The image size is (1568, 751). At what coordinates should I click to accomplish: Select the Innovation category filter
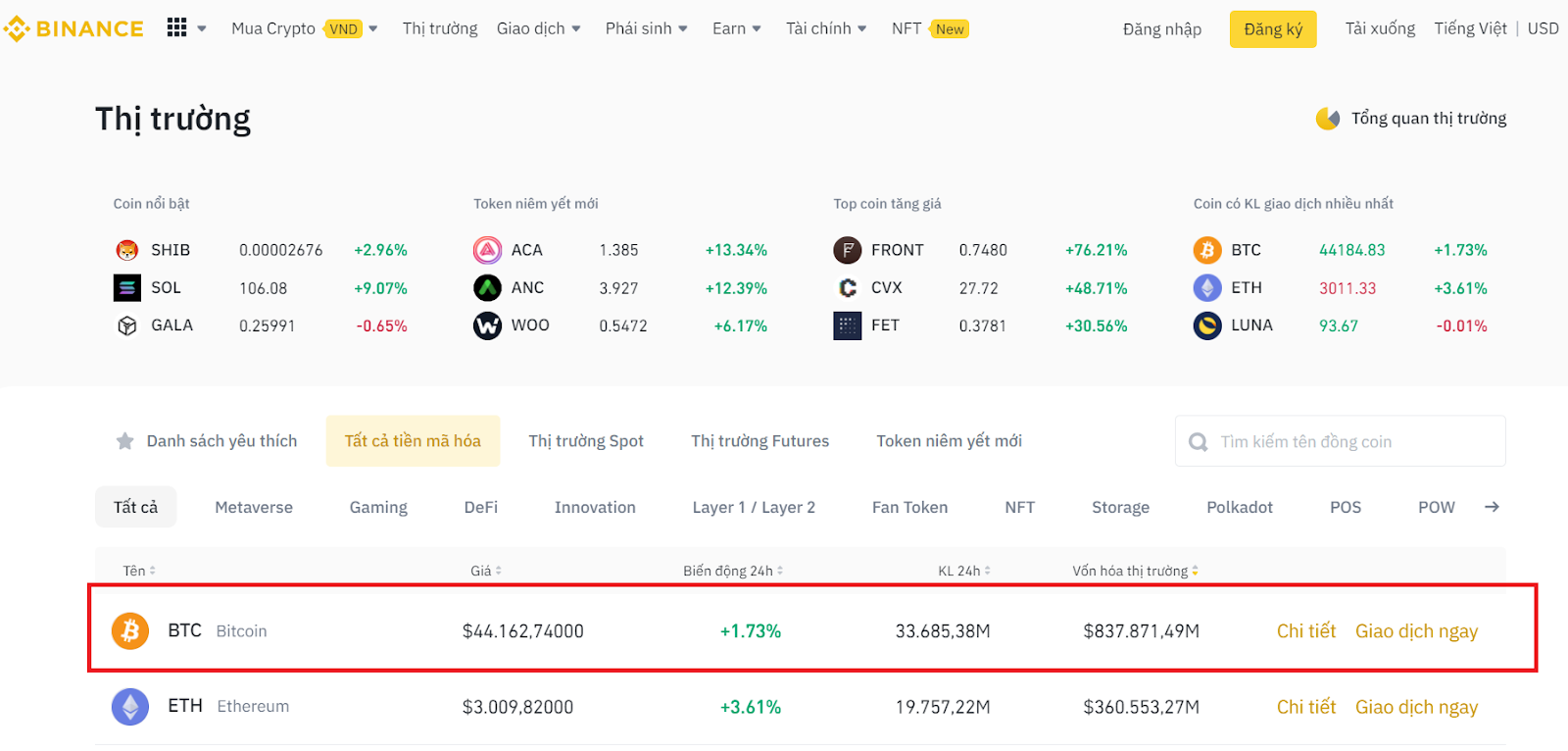pos(595,507)
